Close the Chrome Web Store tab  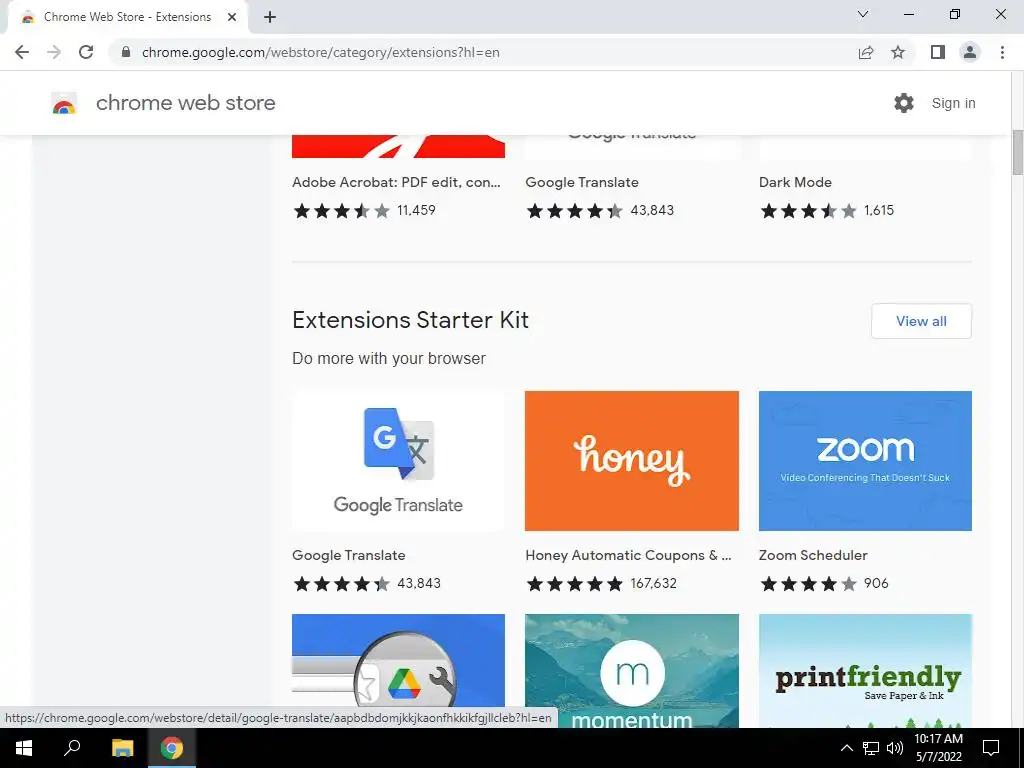point(232,17)
